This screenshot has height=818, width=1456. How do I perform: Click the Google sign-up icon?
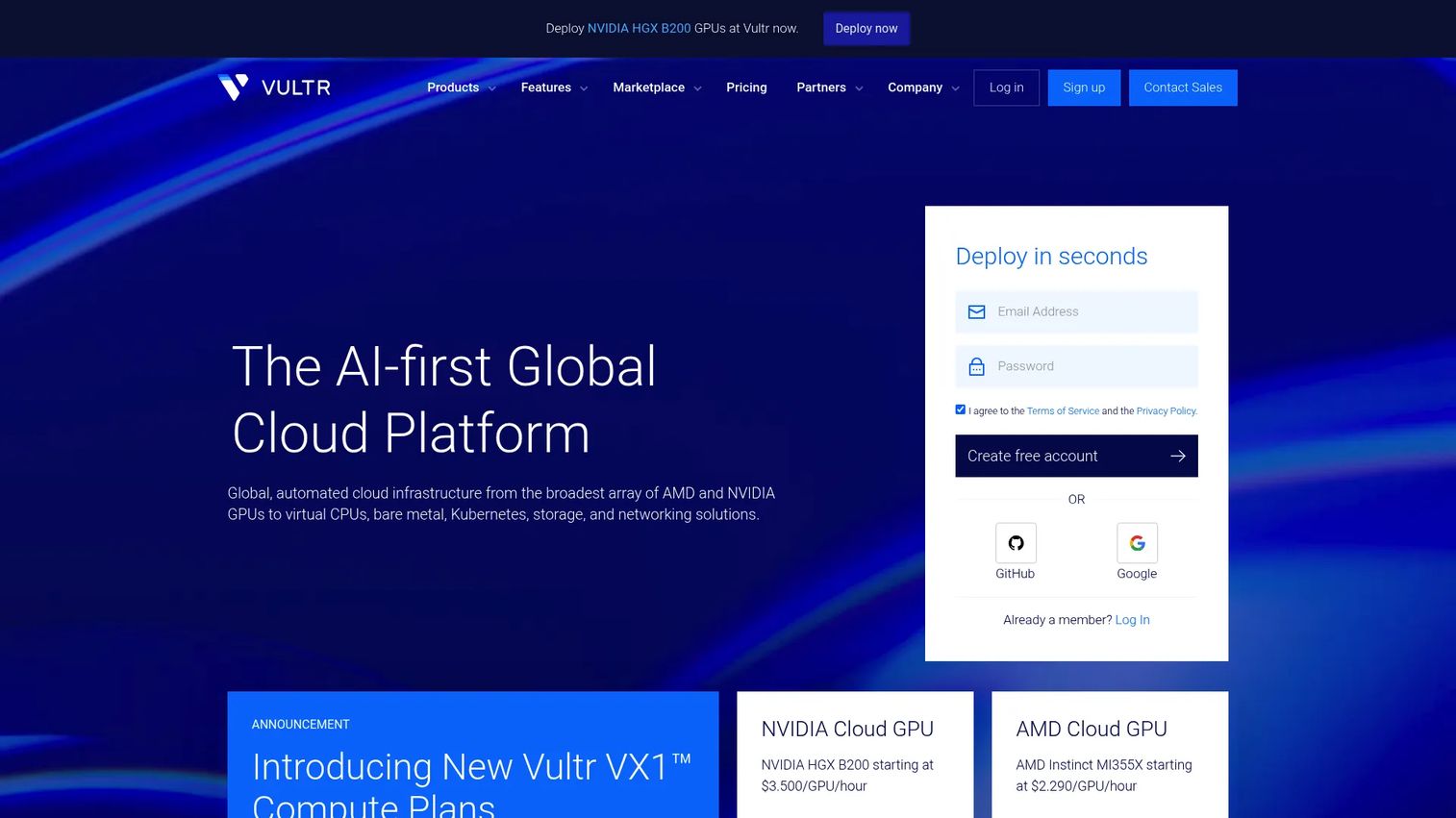coord(1137,543)
